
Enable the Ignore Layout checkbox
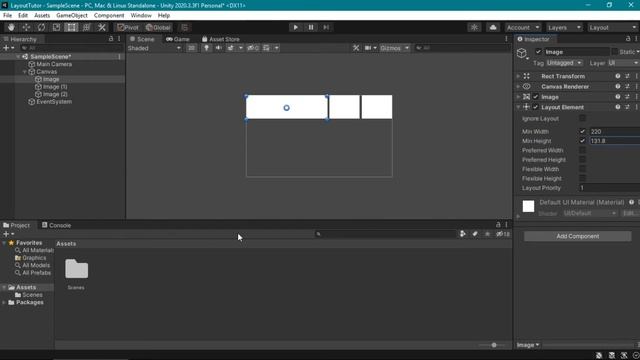[x=582, y=118]
